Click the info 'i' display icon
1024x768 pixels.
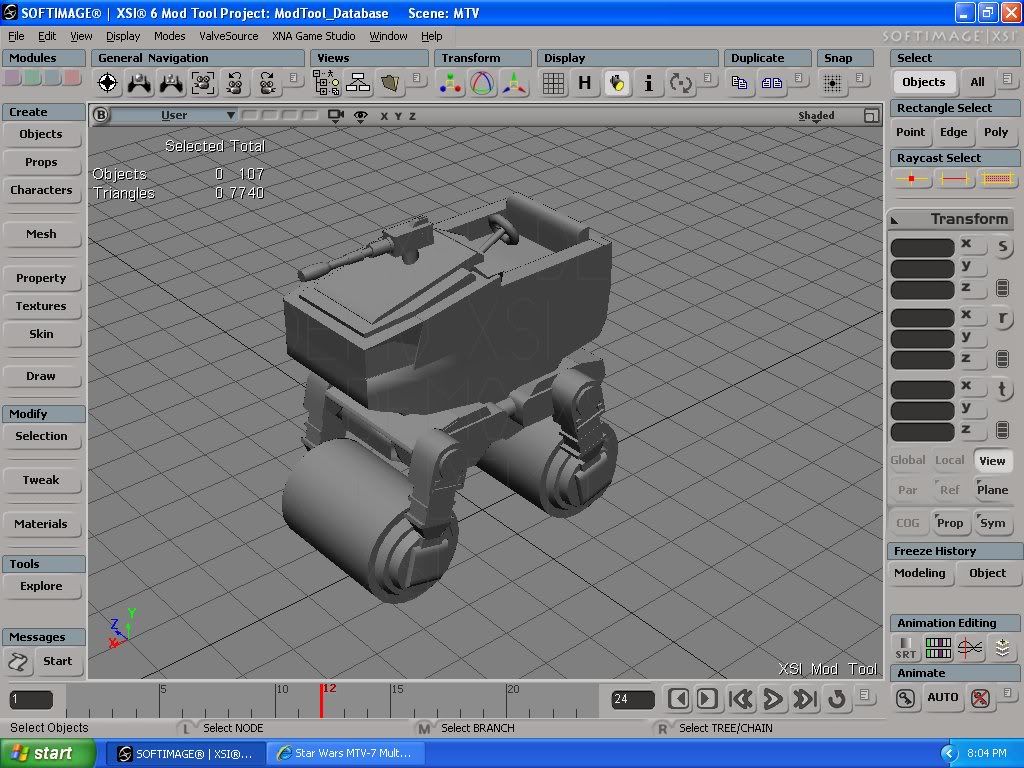pos(648,83)
